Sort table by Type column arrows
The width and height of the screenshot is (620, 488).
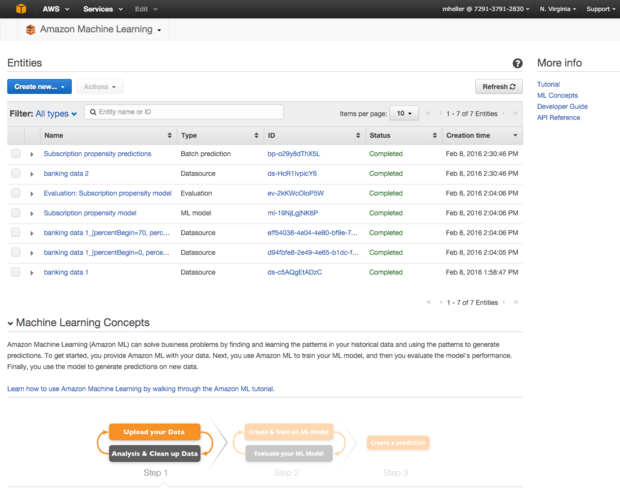click(256, 135)
